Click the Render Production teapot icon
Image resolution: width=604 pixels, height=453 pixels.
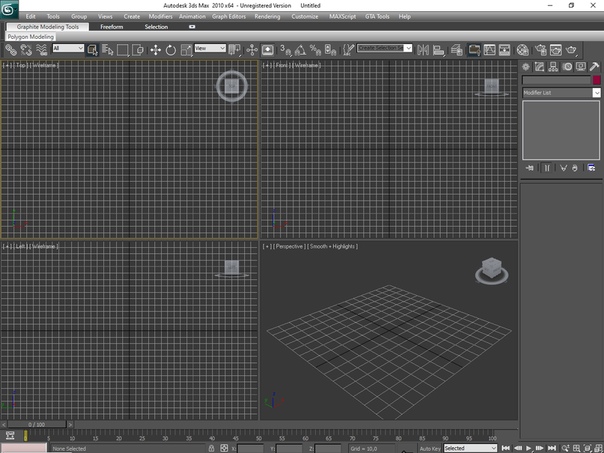(x=571, y=50)
